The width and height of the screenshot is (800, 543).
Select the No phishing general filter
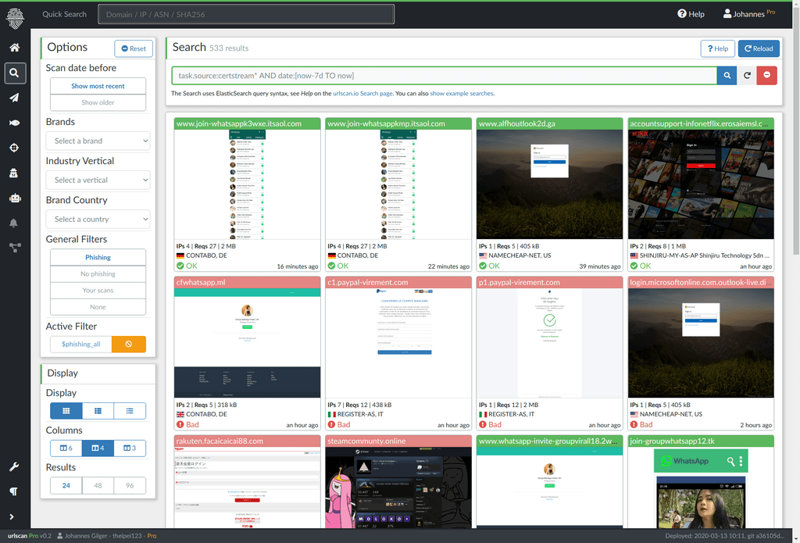click(98, 274)
